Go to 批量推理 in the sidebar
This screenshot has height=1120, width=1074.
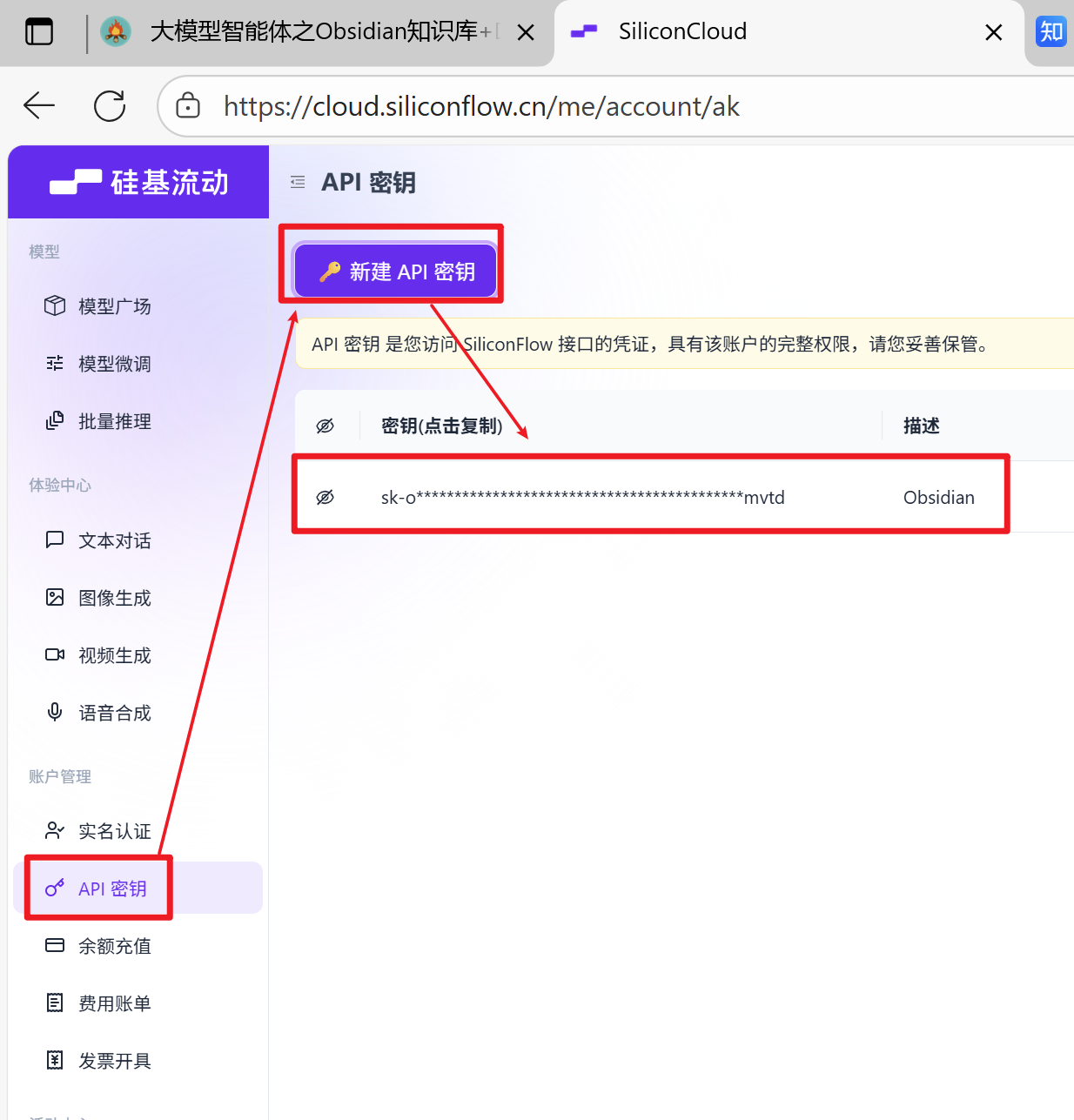coord(113,421)
